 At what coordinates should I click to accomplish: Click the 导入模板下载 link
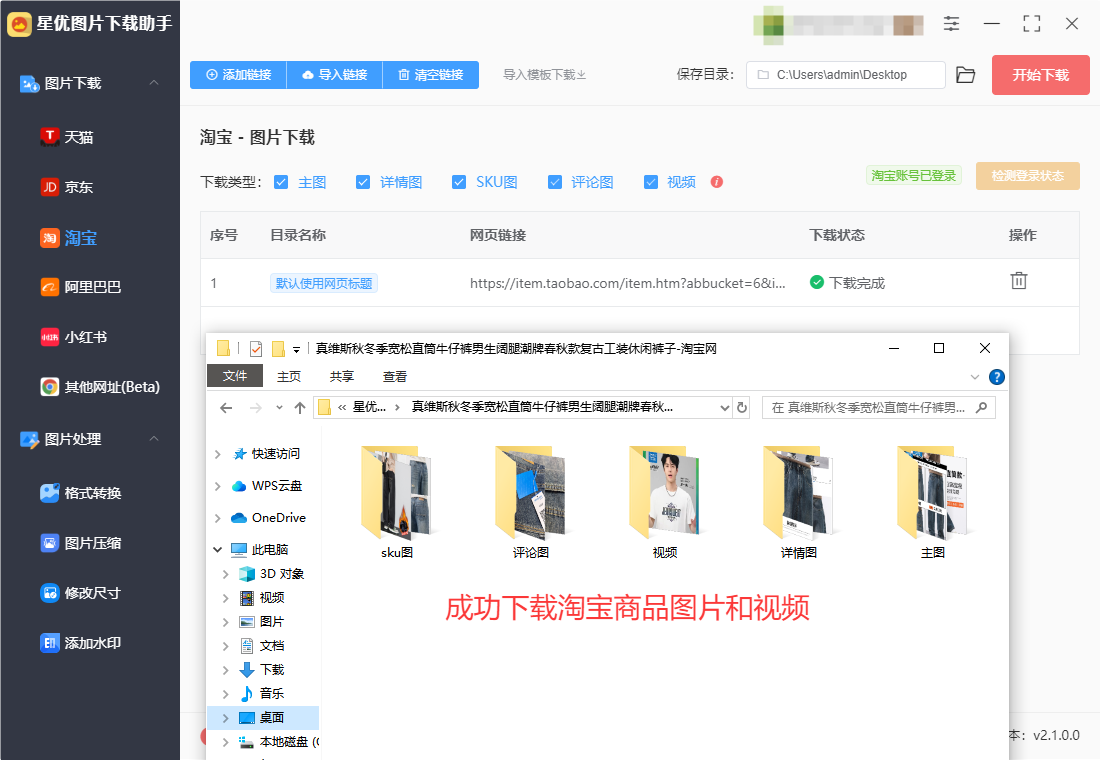(x=544, y=74)
